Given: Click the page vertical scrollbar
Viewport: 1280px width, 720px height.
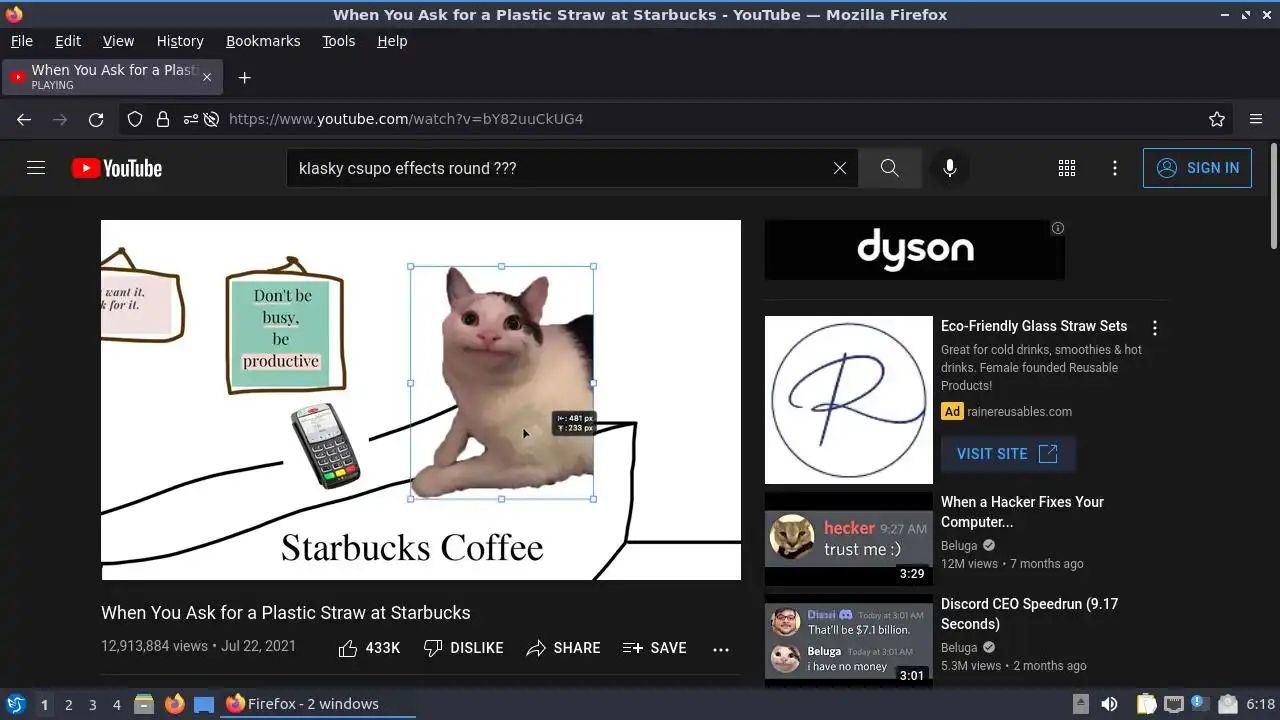Looking at the screenshot, I should 1273,196.
